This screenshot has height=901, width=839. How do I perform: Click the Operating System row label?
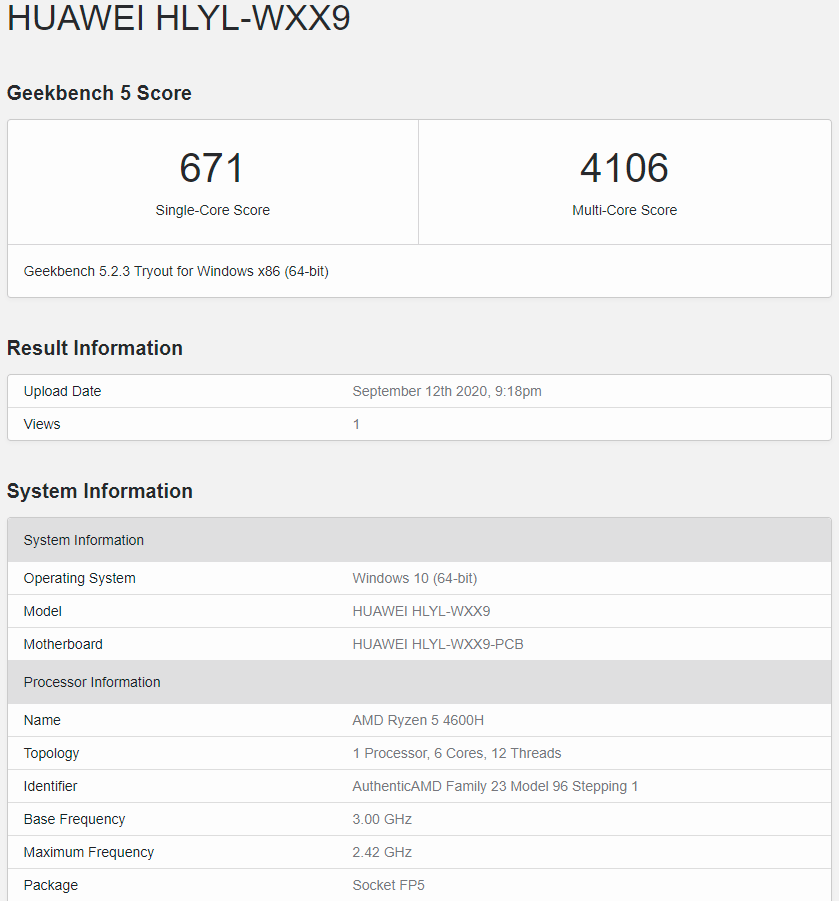pyautogui.click(x=79, y=578)
